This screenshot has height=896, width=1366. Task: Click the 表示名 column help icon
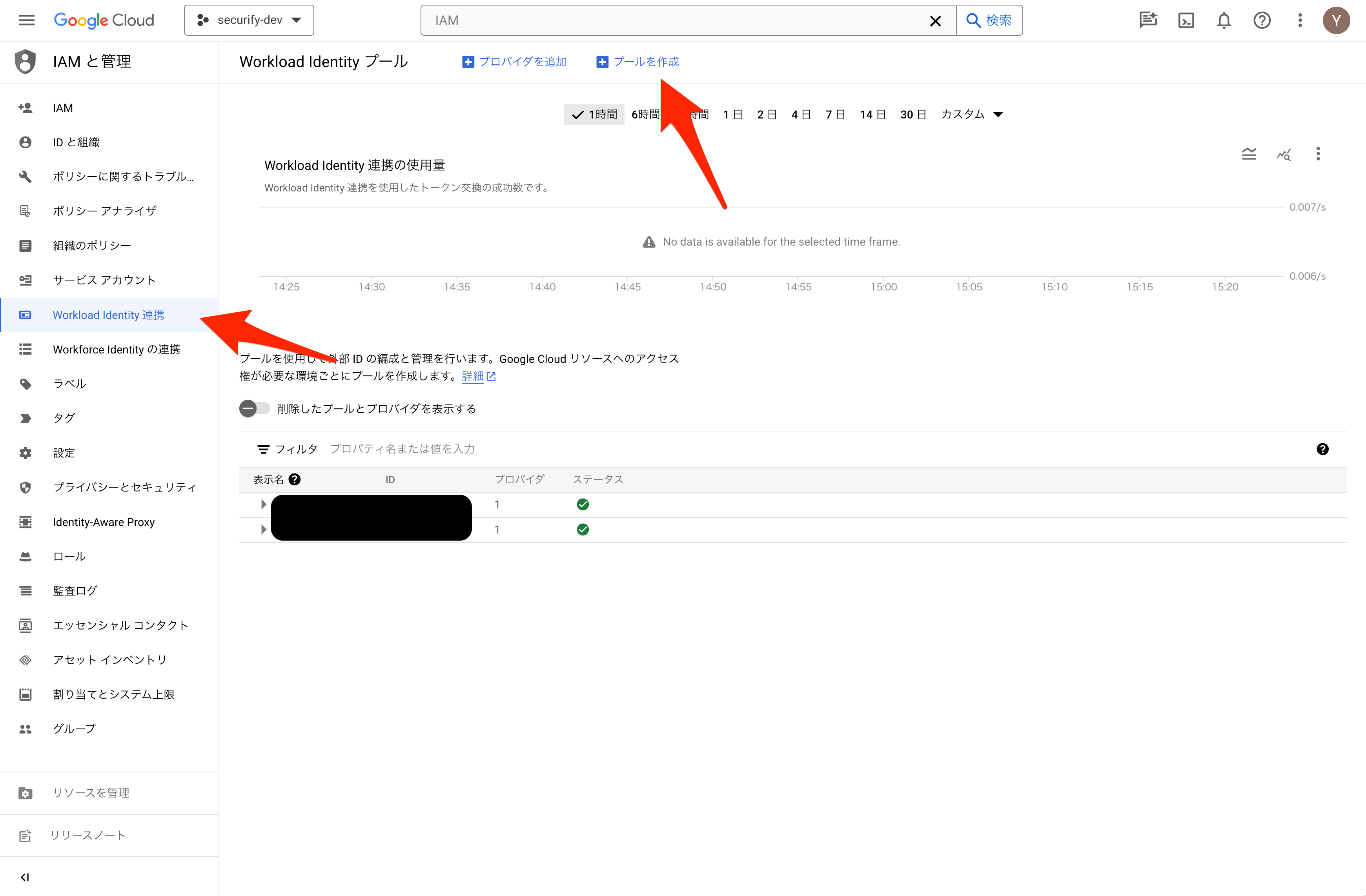click(295, 480)
